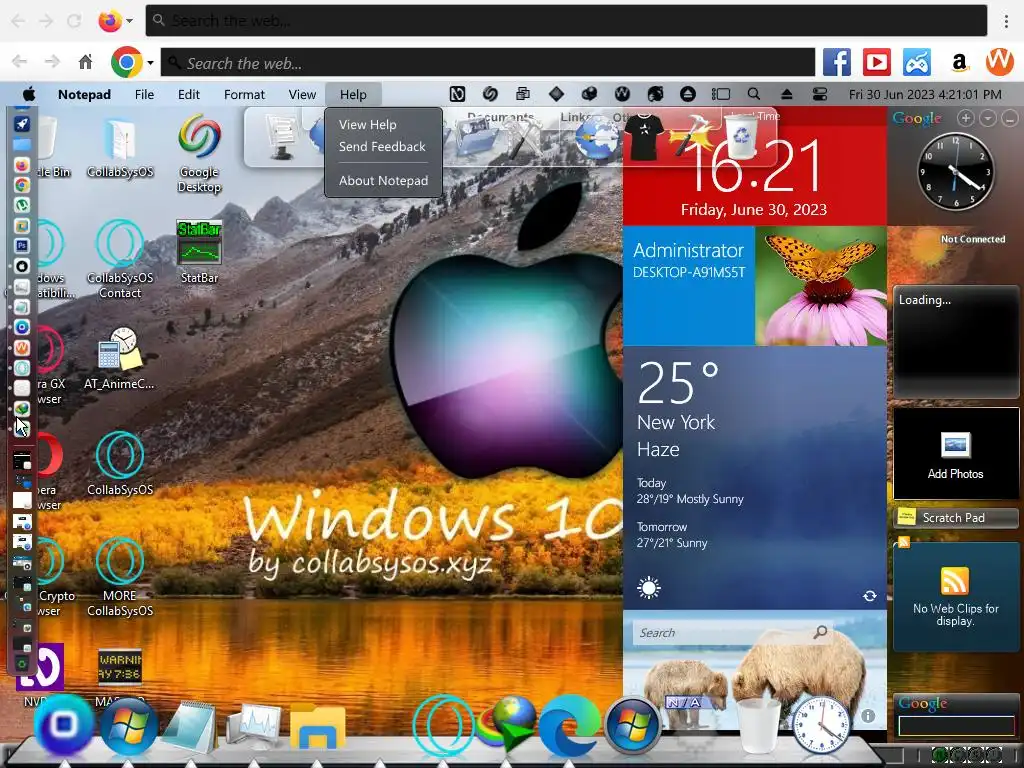This screenshot has height=768, width=1024.
Task: Open the CollabSysOS folder icon
Action: (120, 148)
